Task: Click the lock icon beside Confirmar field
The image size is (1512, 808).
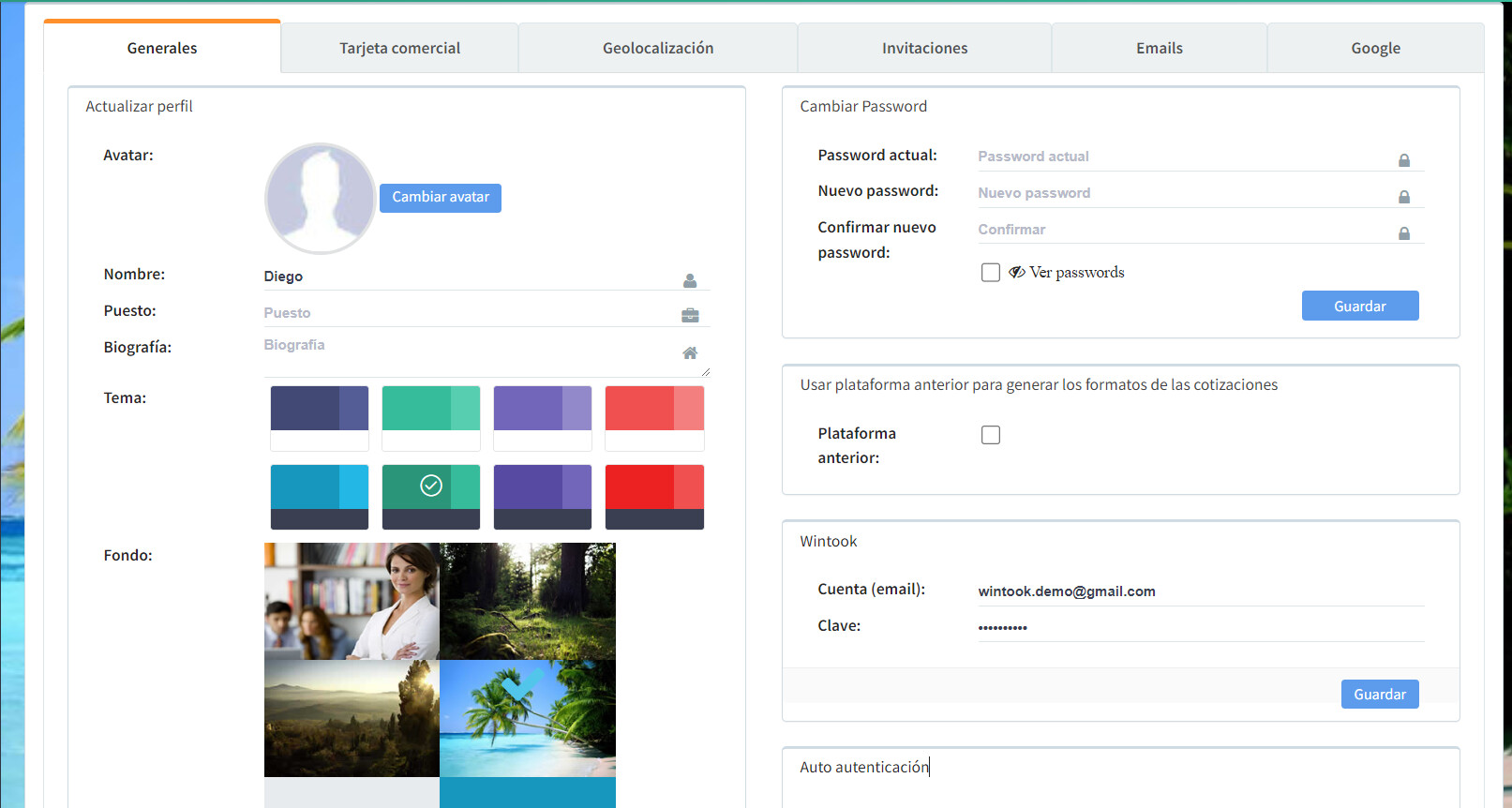Action: pyautogui.click(x=1404, y=233)
